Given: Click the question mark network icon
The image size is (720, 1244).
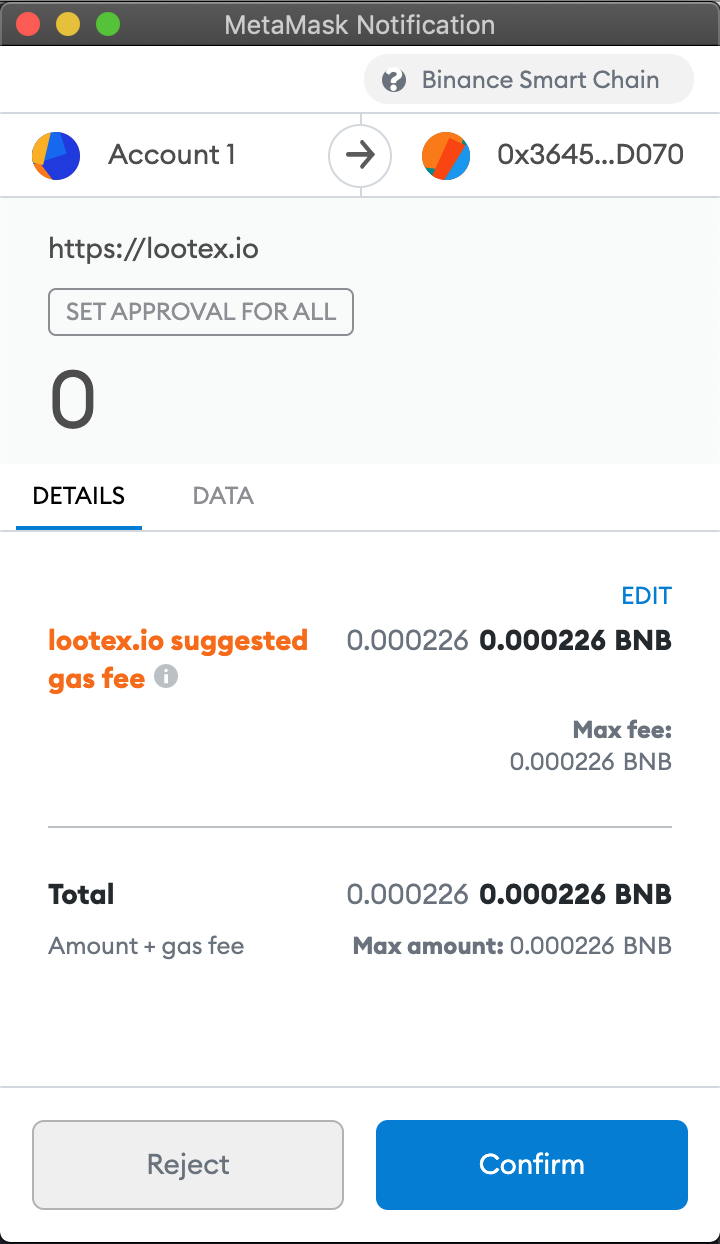Looking at the screenshot, I should point(395,80).
